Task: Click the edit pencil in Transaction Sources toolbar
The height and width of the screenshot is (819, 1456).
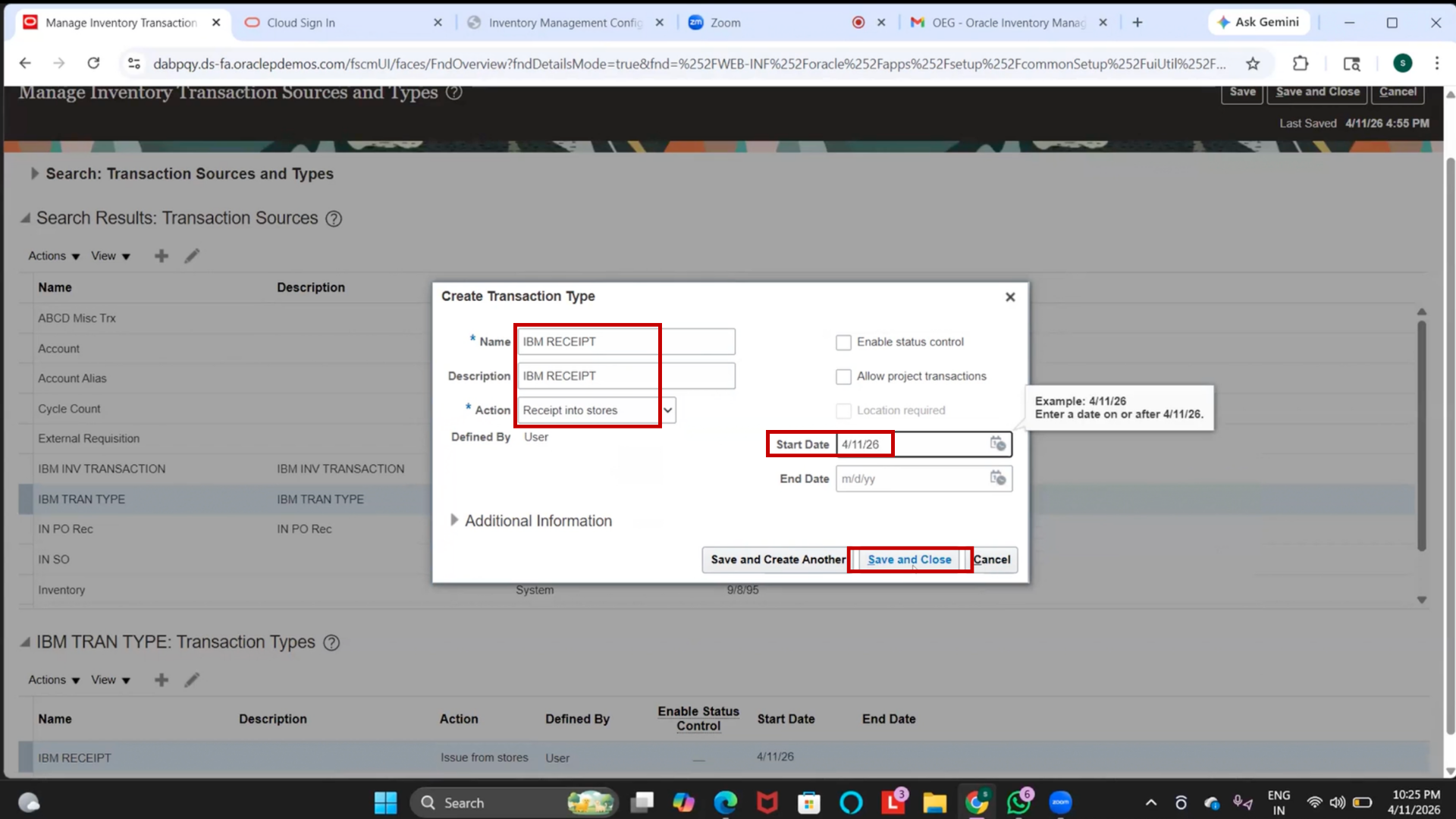Action: 192,256
